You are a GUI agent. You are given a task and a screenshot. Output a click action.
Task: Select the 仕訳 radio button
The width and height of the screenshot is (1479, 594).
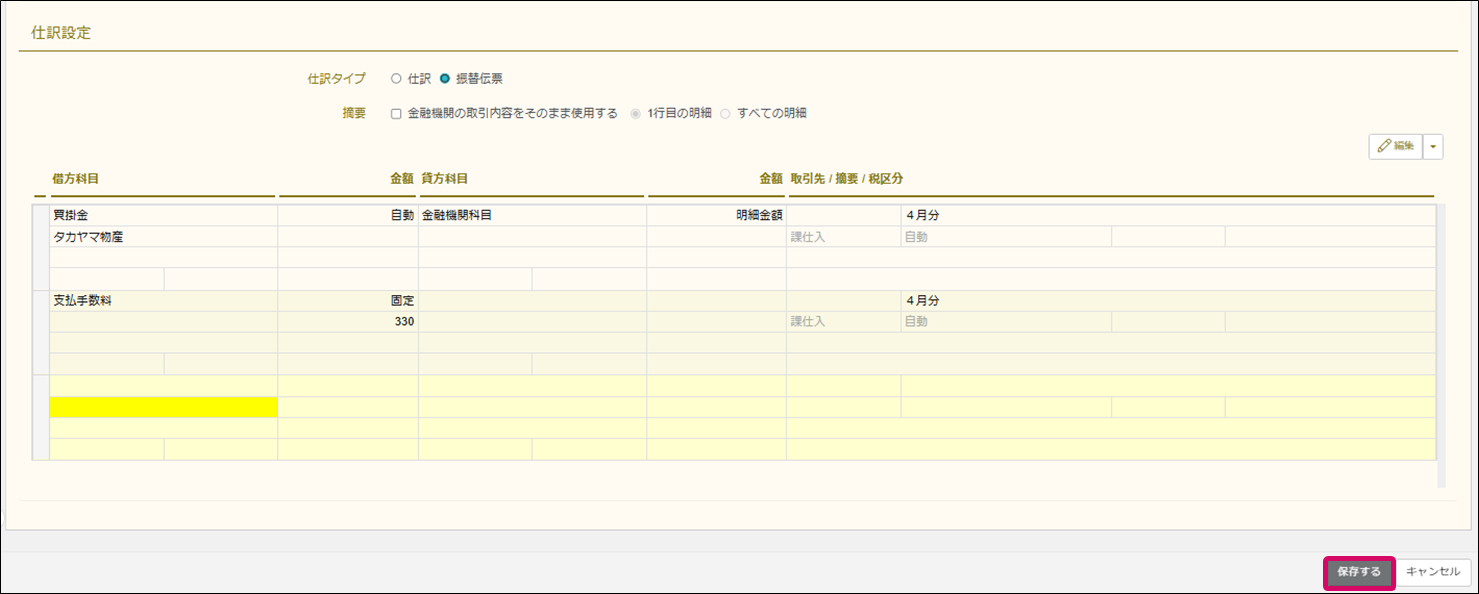pos(396,78)
